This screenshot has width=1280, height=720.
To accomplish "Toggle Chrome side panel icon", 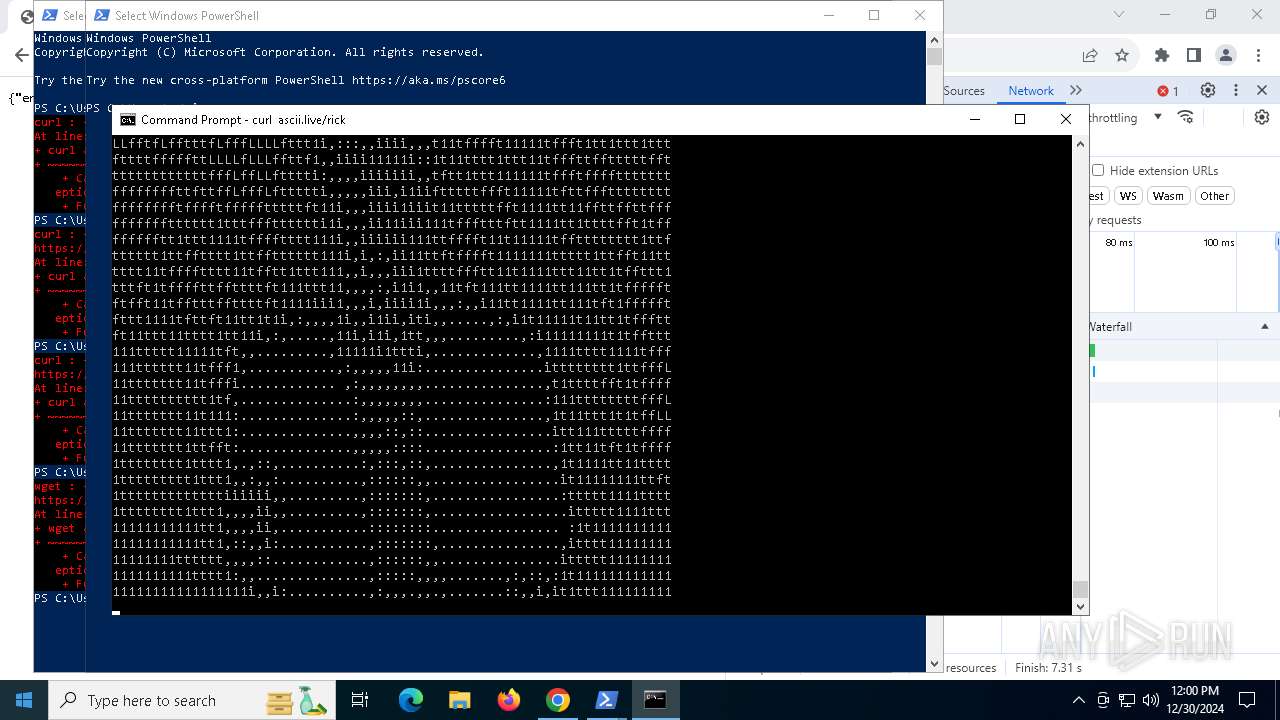I will pyautogui.click(x=1194, y=55).
